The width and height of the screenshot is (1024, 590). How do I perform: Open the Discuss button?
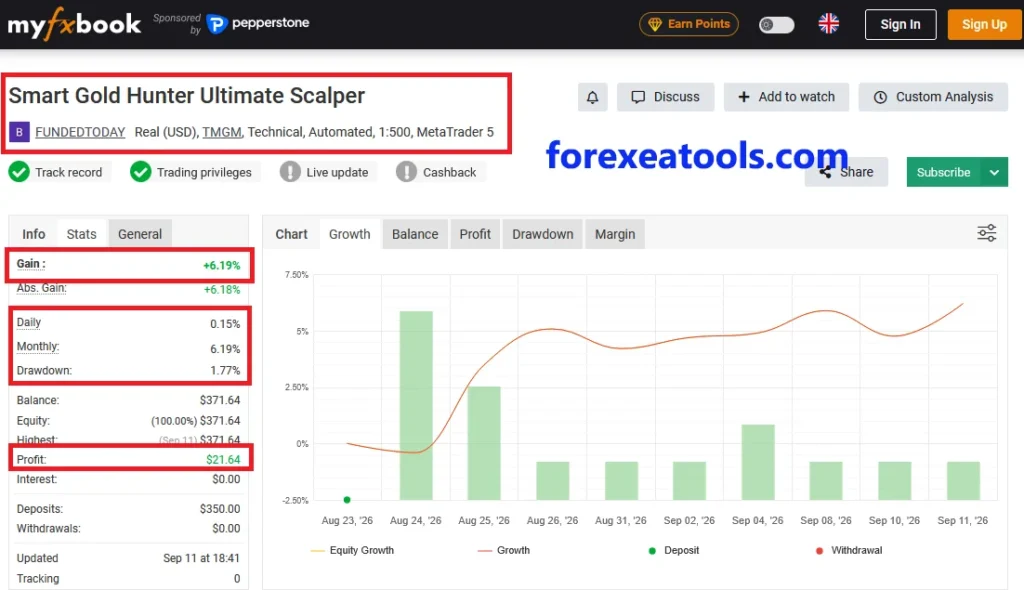pos(665,97)
